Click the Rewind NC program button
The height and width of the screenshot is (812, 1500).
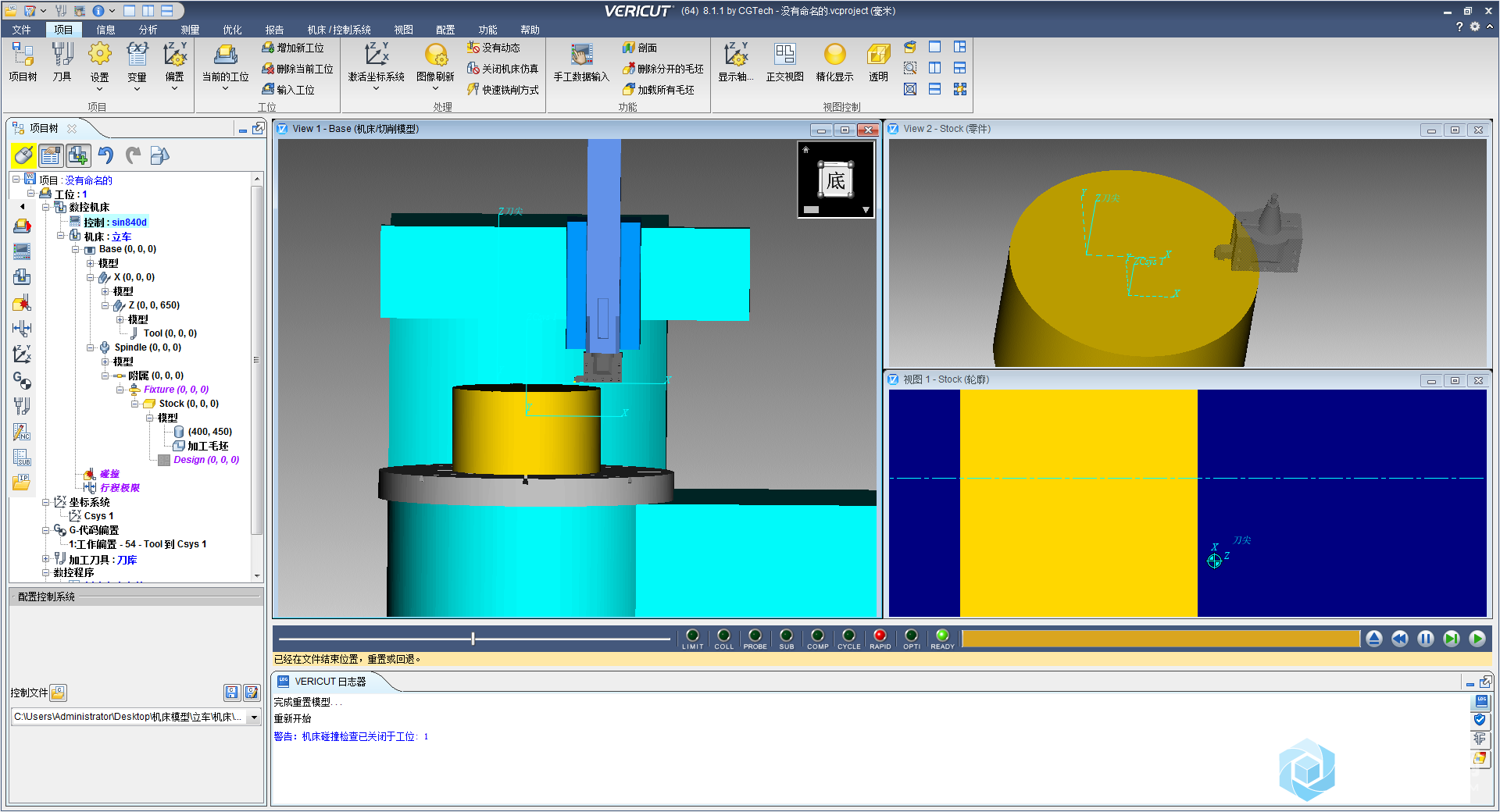tap(1399, 639)
